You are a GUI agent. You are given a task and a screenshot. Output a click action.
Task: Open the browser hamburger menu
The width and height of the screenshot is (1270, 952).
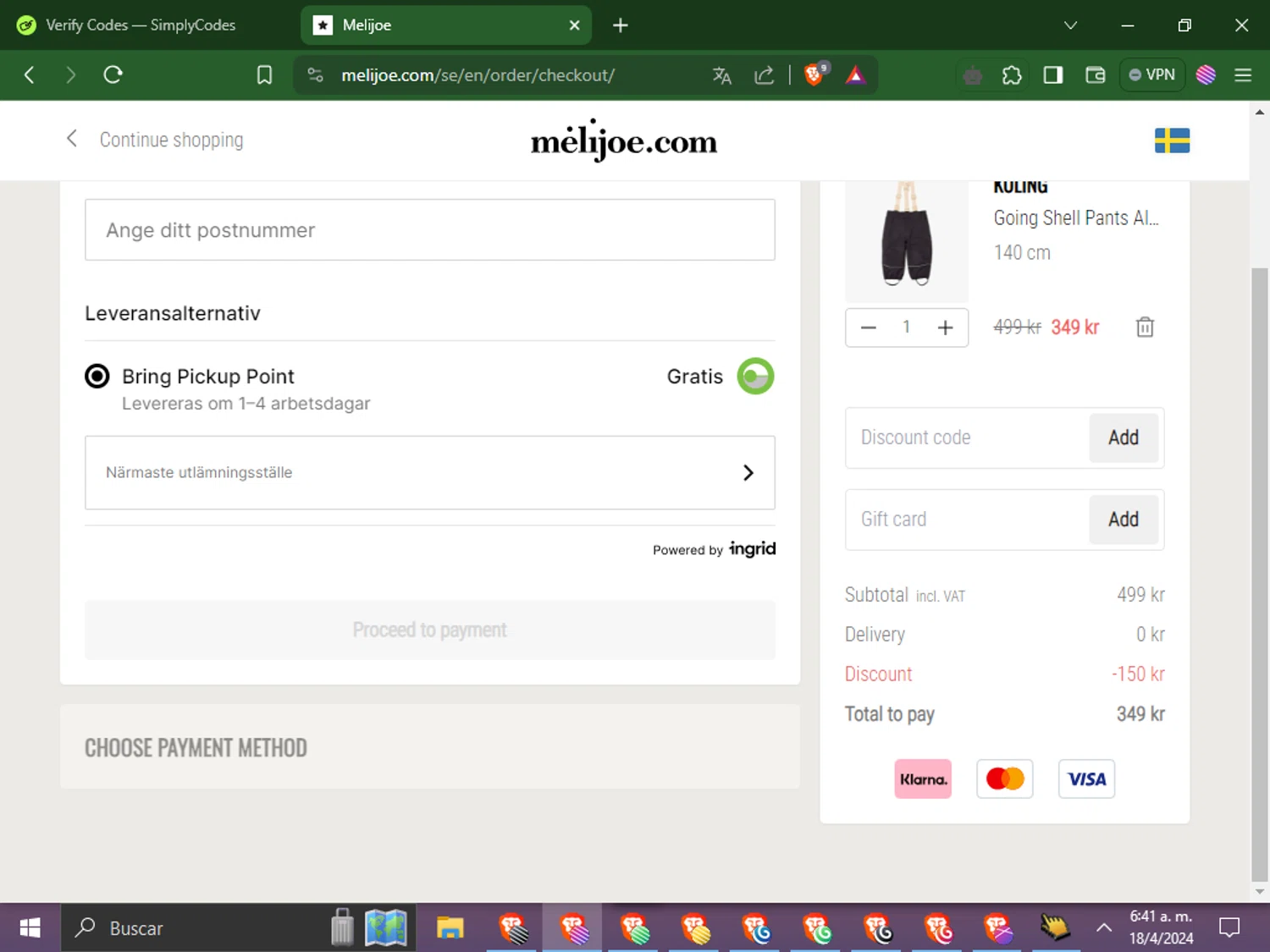1243,75
